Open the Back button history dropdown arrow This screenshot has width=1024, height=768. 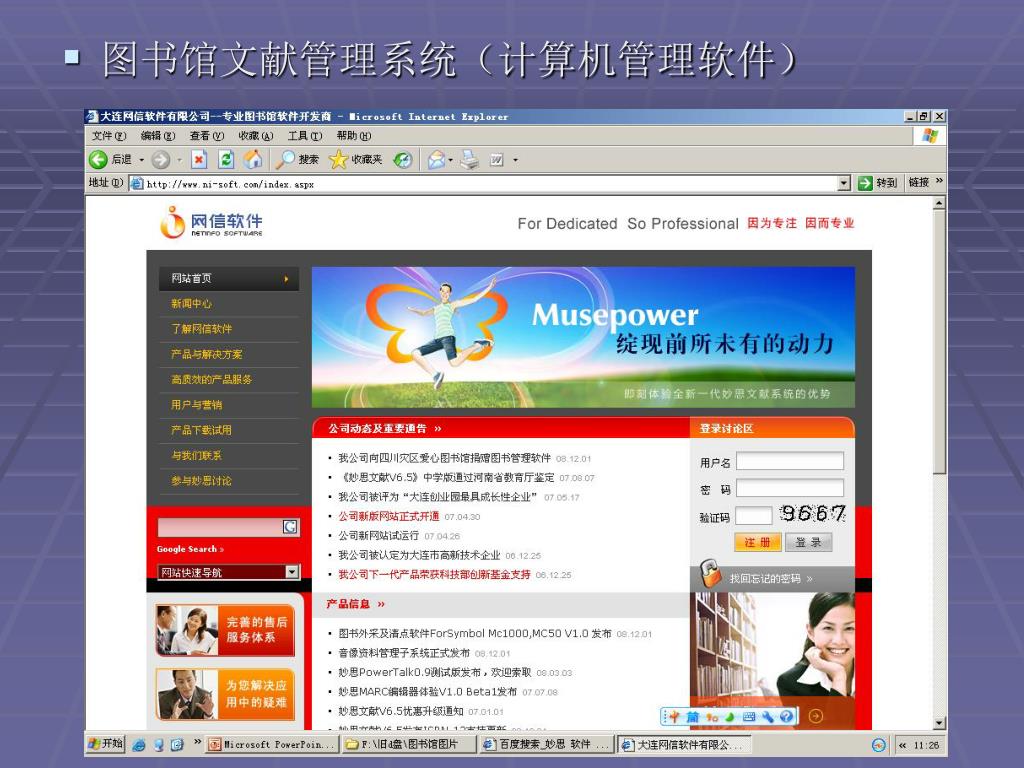[x=141, y=160]
